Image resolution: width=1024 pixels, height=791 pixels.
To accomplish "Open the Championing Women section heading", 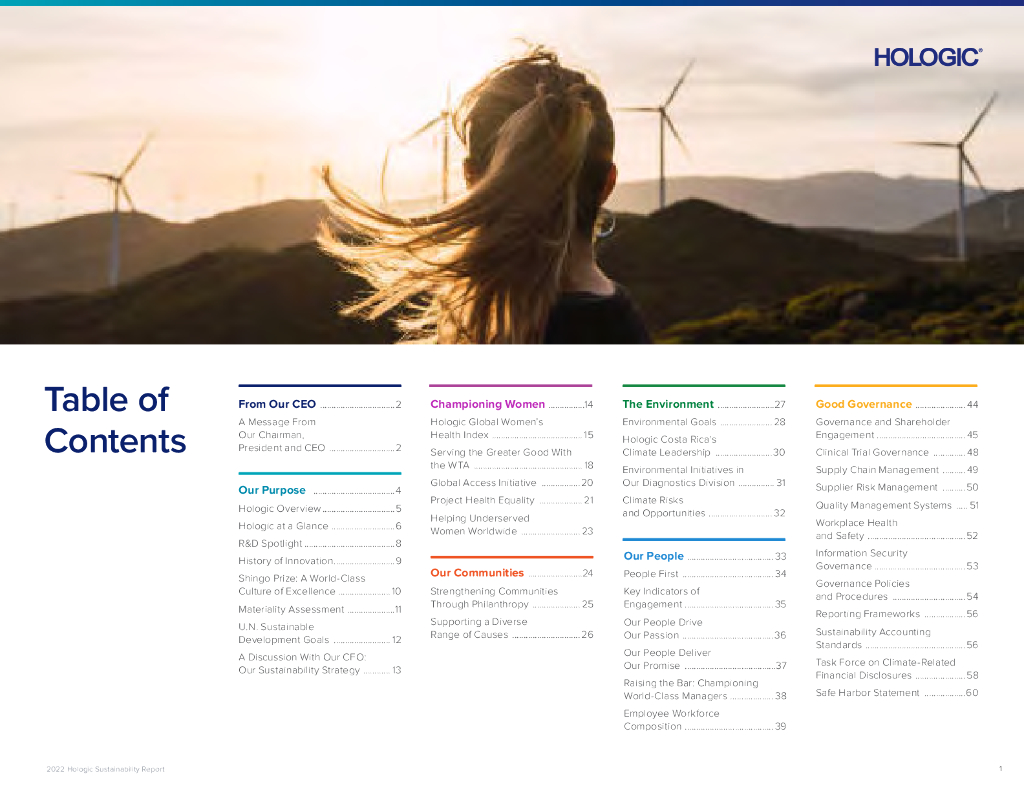I will coord(511,404).
